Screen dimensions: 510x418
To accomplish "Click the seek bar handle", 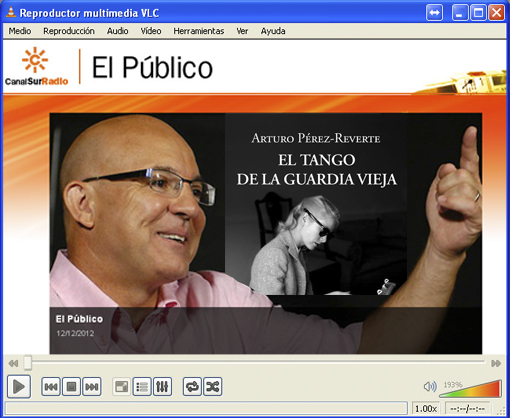I will click(28, 363).
